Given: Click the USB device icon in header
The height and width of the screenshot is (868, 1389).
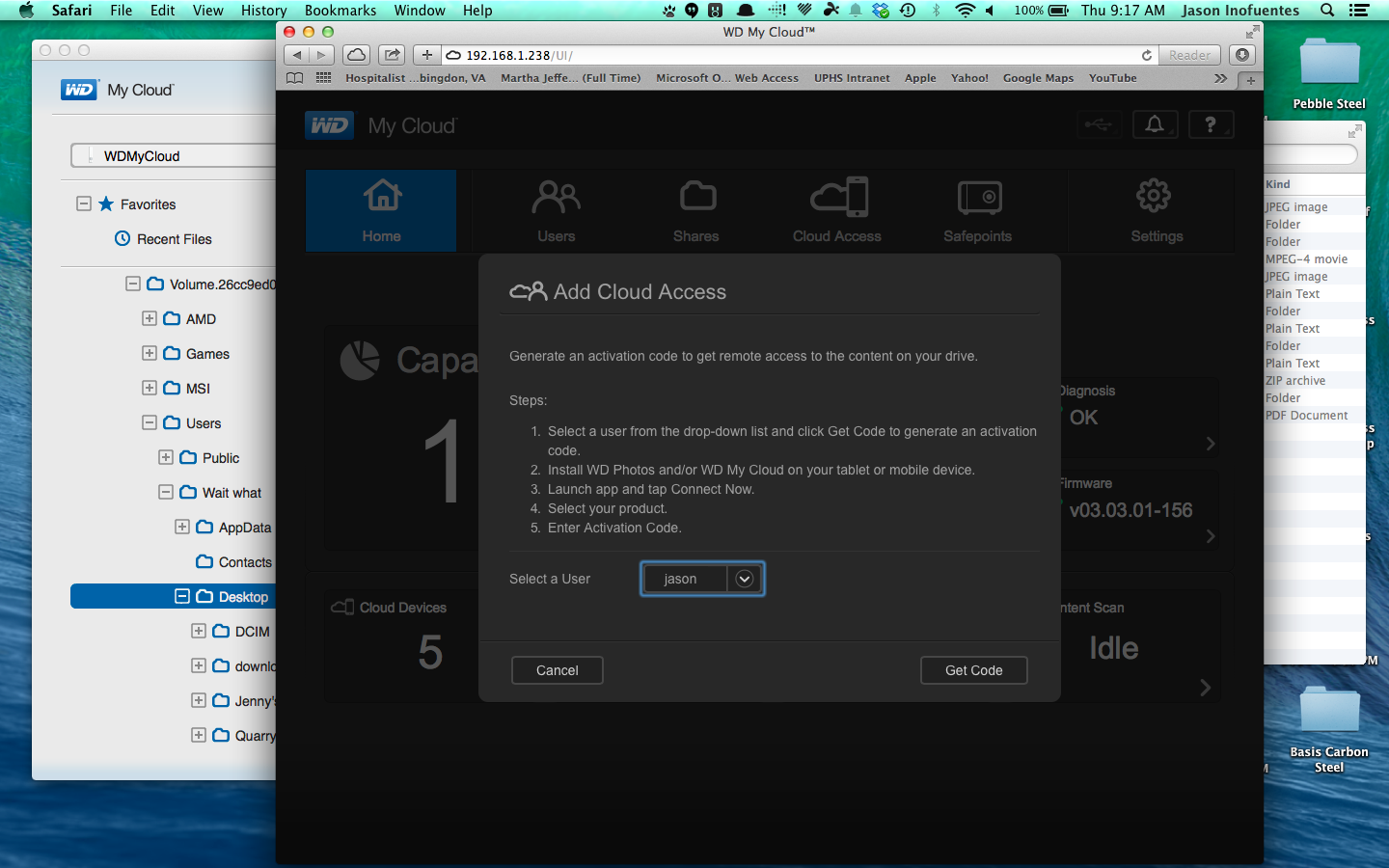Looking at the screenshot, I should 1099,123.
